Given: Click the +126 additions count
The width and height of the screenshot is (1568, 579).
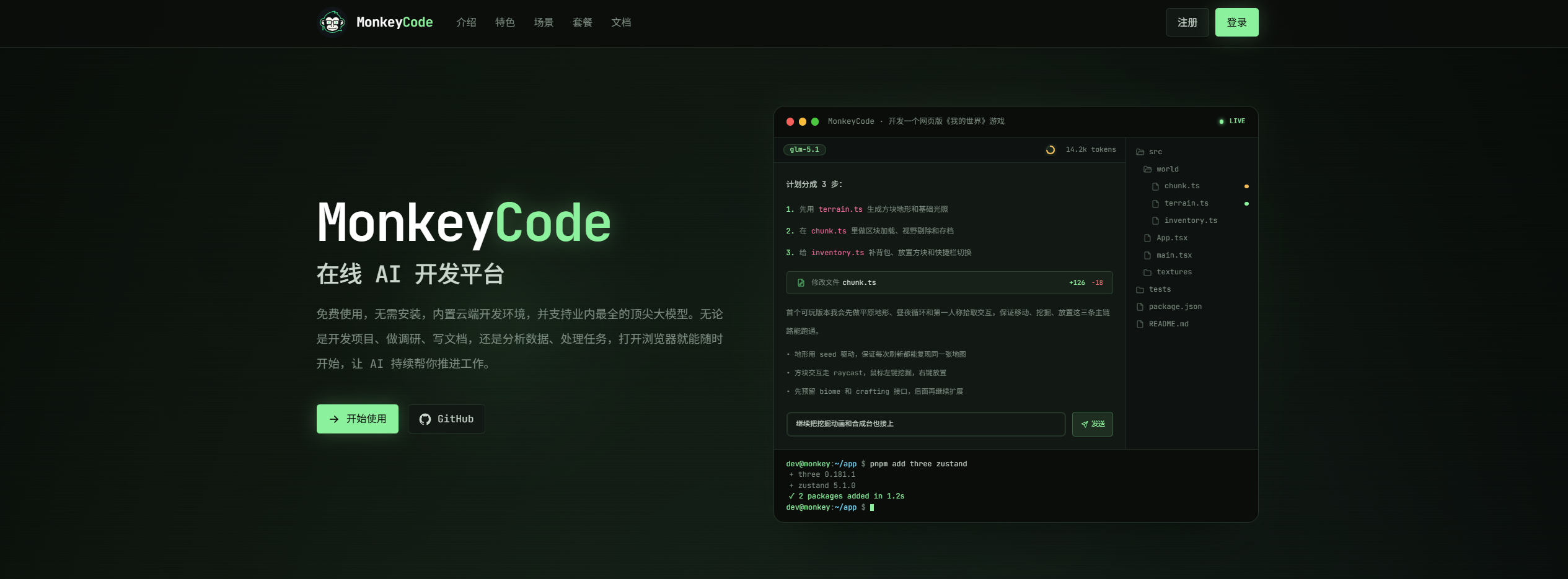Looking at the screenshot, I should (x=1077, y=282).
